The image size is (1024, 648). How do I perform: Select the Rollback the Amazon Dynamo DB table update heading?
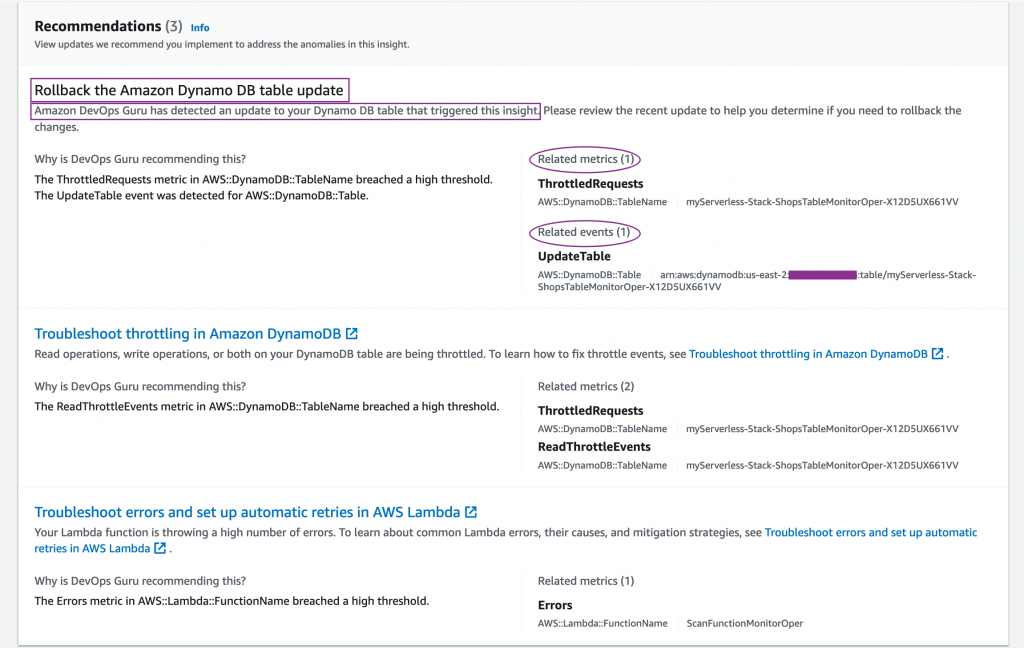pyautogui.click(x=190, y=89)
